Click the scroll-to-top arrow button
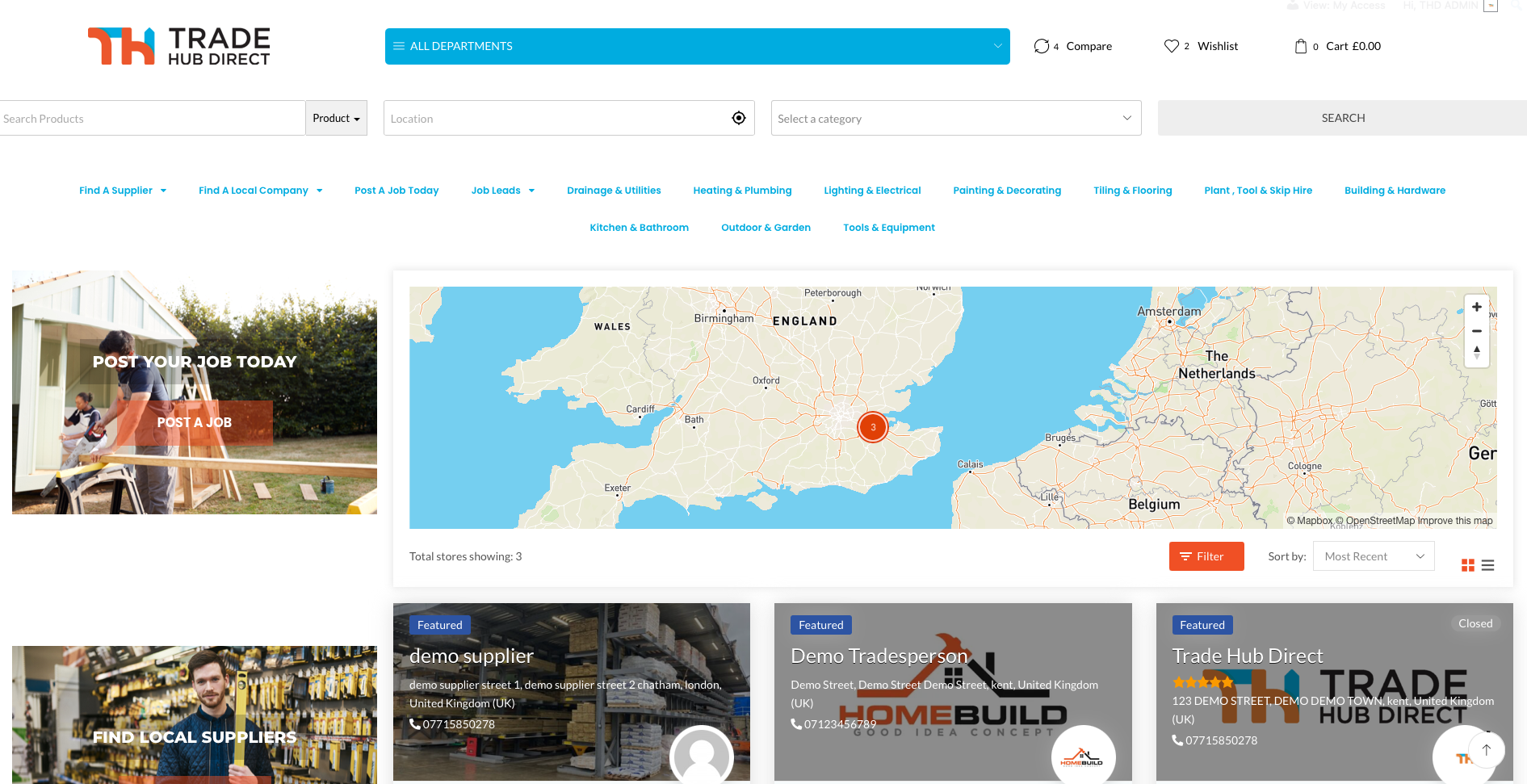The image size is (1527, 784). (x=1488, y=750)
